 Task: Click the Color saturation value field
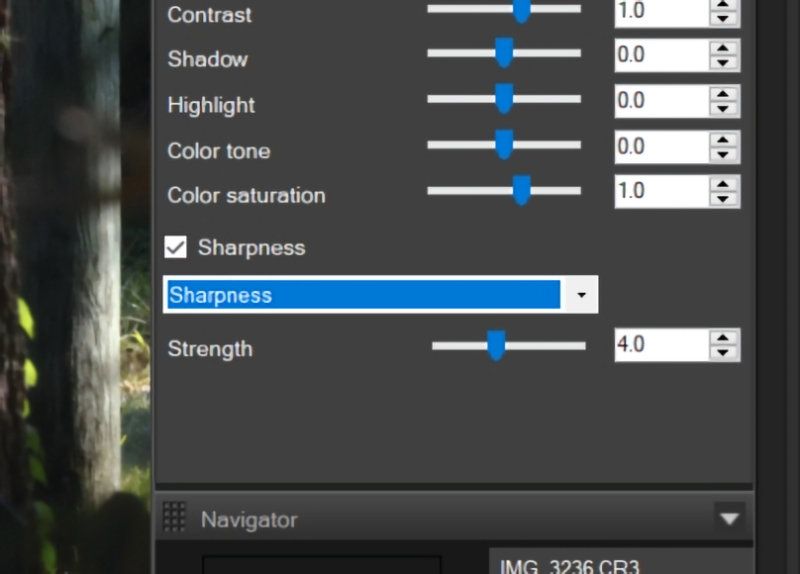(659, 190)
